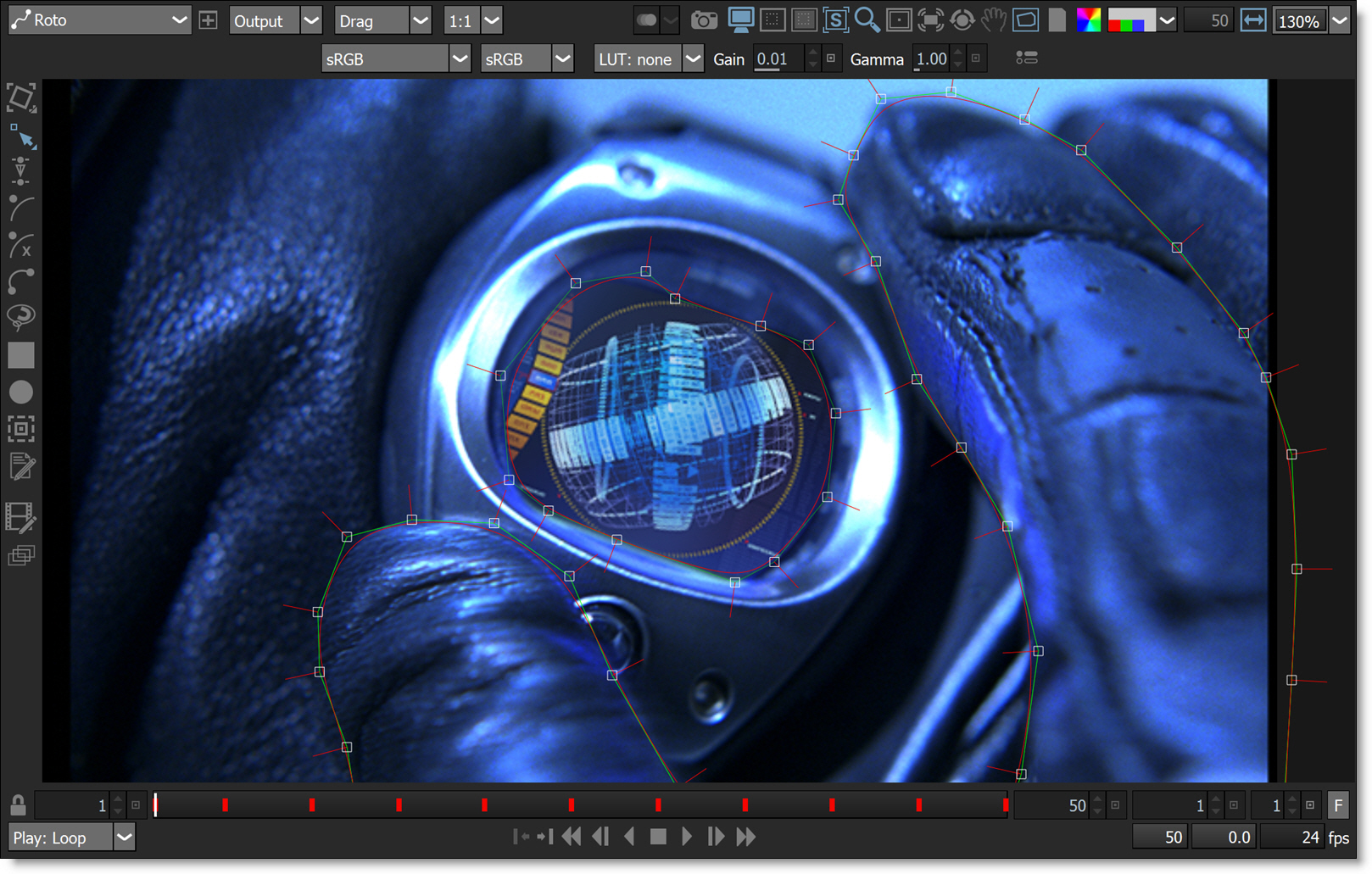Activate the magnifying glass zoom tool
The width and height of the screenshot is (1372, 874).
pos(866,20)
